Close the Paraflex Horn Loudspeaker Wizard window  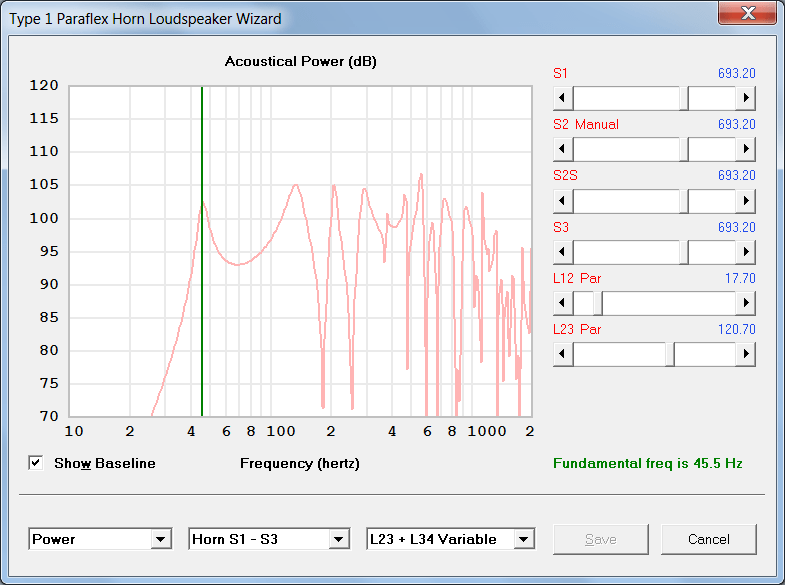[x=747, y=13]
